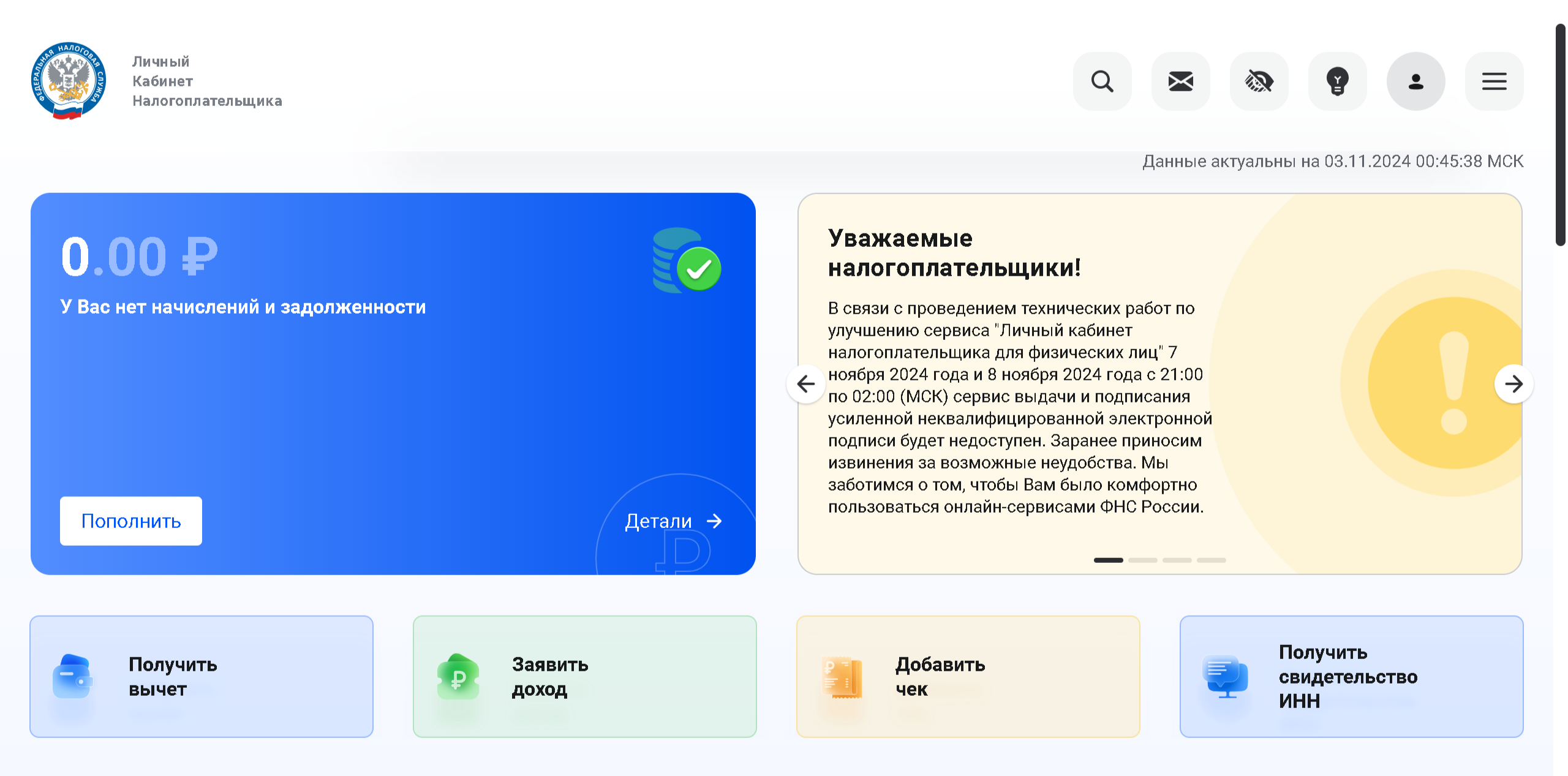
Task: Open the Заявить доход tile
Action: pyautogui.click(x=585, y=676)
